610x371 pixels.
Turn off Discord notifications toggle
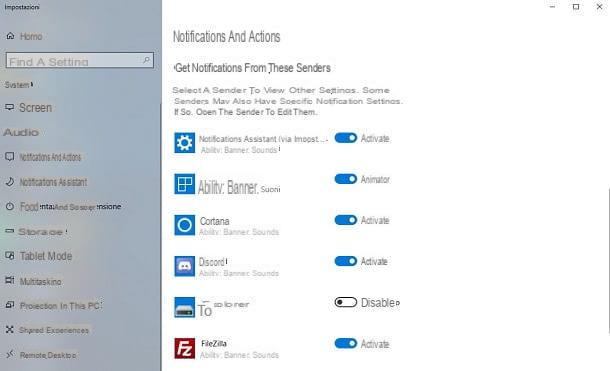[x=345, y=261]
